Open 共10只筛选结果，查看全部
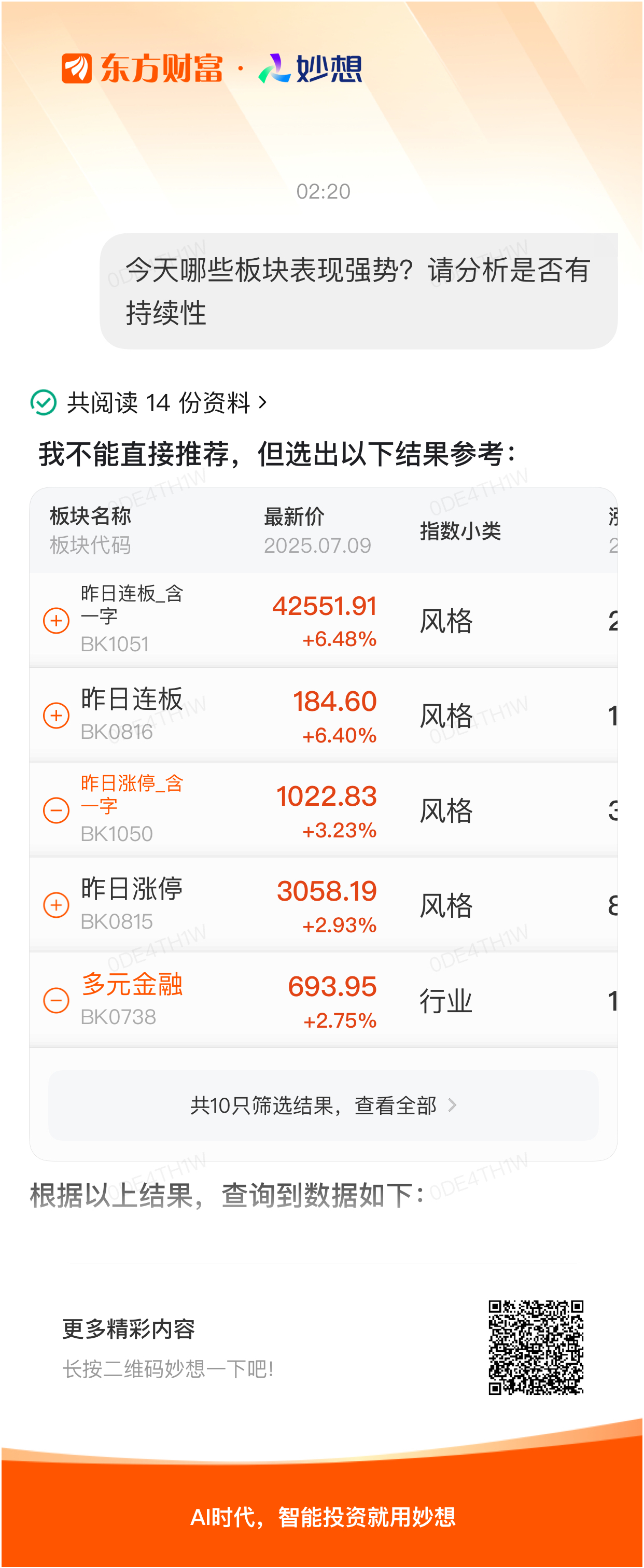The image size is (644, 1568). pos(323,1105)
